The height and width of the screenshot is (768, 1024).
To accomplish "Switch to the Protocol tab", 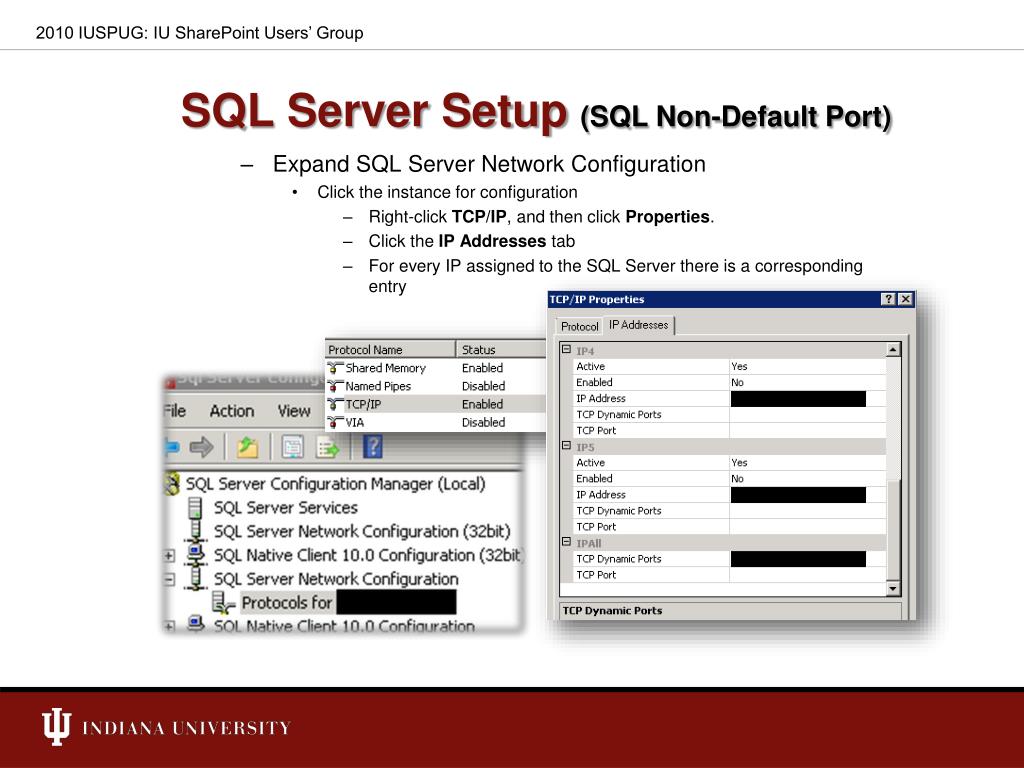I will (x=579, y=326).
